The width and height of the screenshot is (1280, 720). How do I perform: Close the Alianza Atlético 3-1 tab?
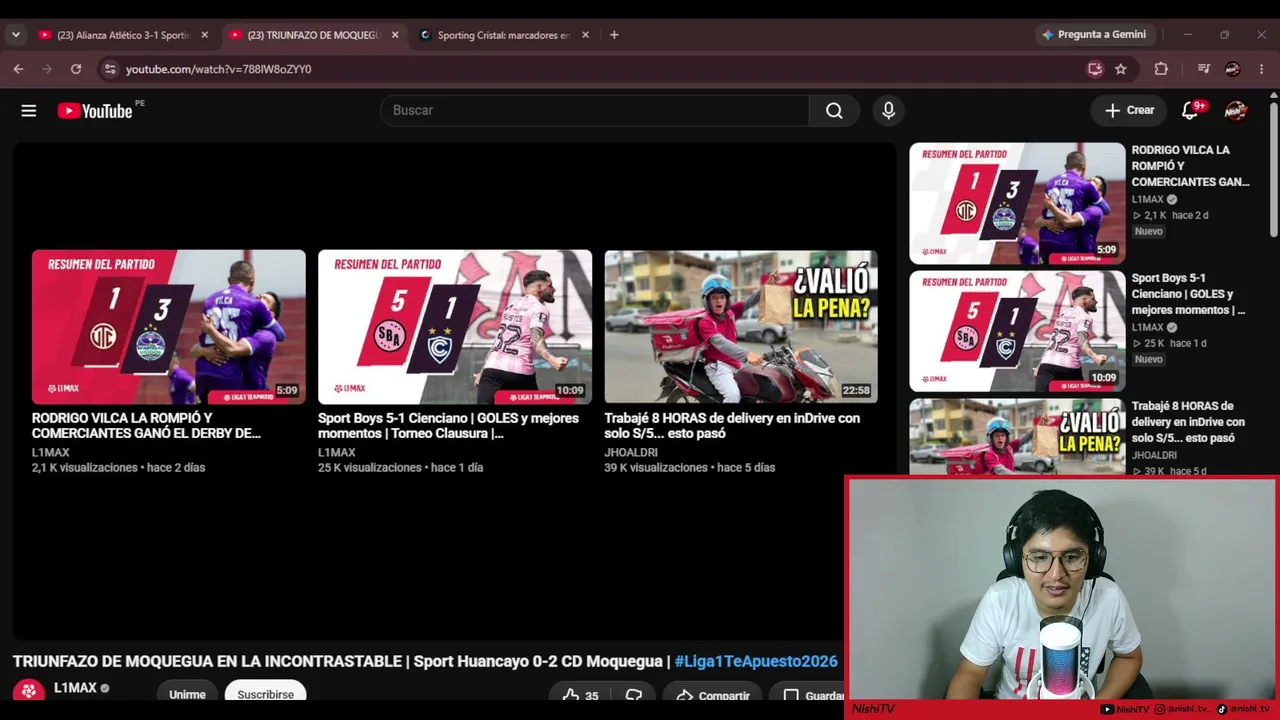click(x=205, y=35)
